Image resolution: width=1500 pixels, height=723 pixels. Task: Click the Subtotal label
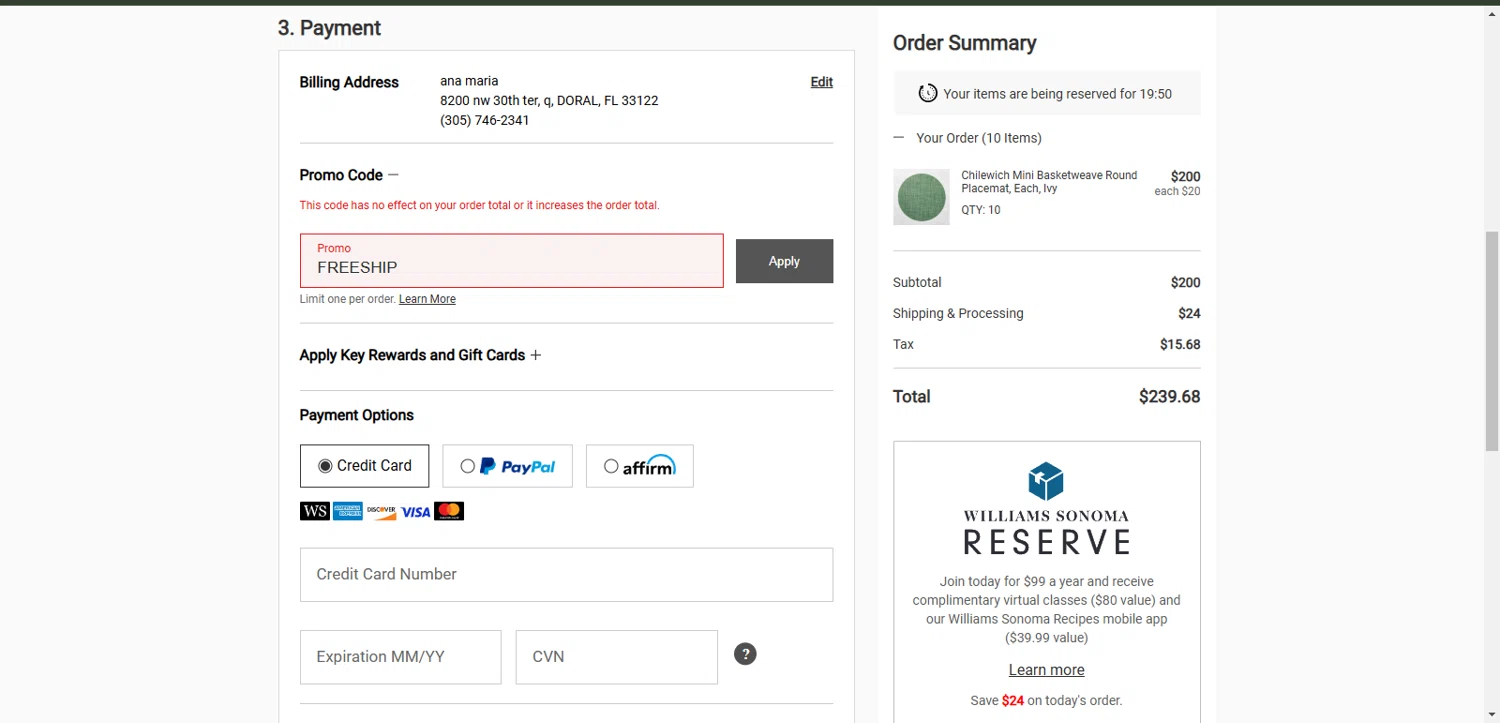917,282
